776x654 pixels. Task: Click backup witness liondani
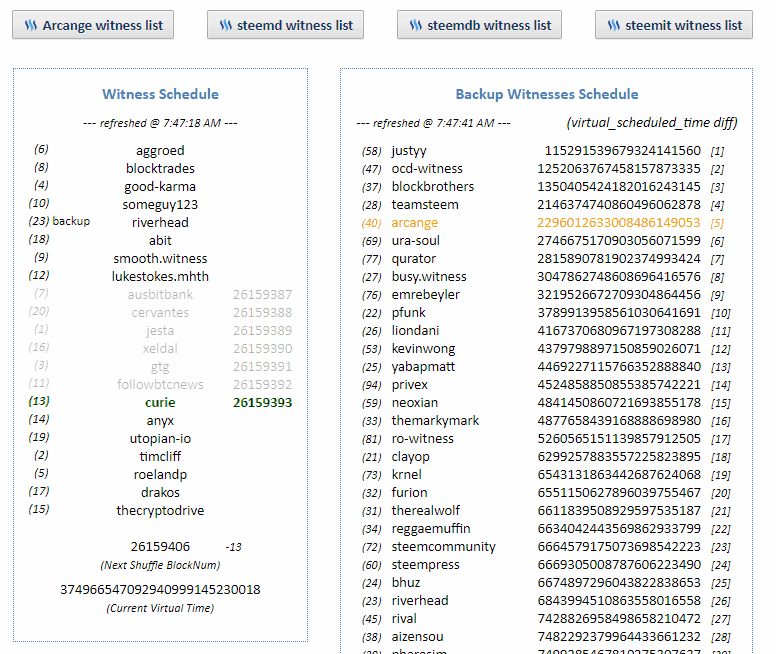pos(415,331)
